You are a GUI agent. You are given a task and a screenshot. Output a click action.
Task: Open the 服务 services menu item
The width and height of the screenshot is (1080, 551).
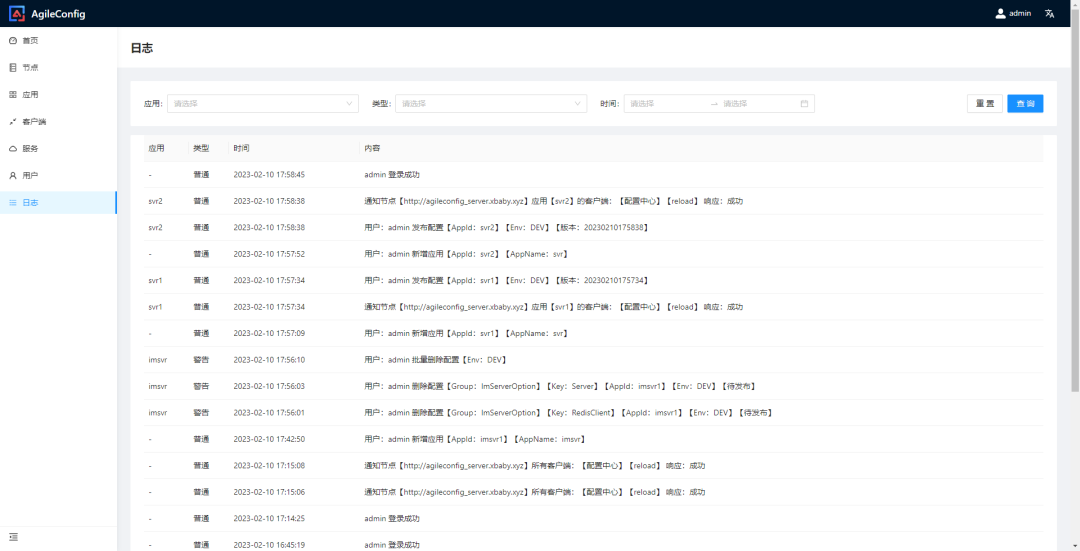31,149
